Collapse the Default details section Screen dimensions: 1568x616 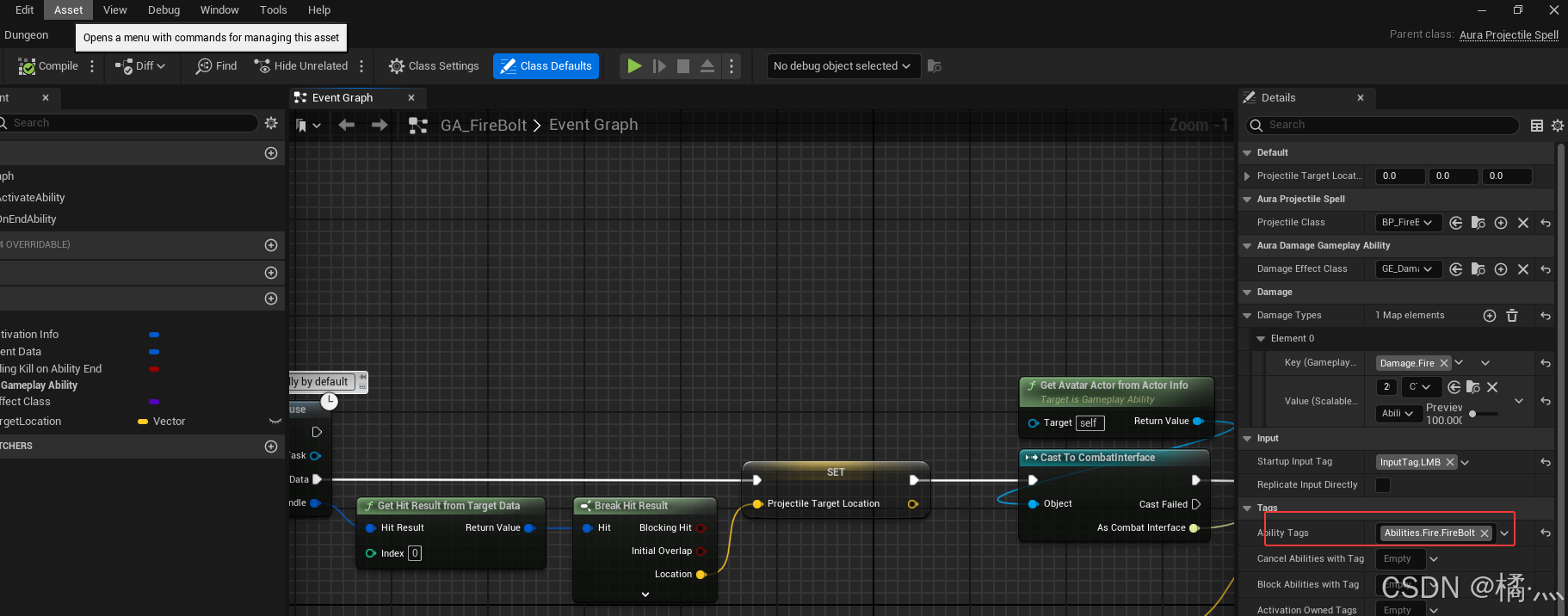click(1247, 153)
